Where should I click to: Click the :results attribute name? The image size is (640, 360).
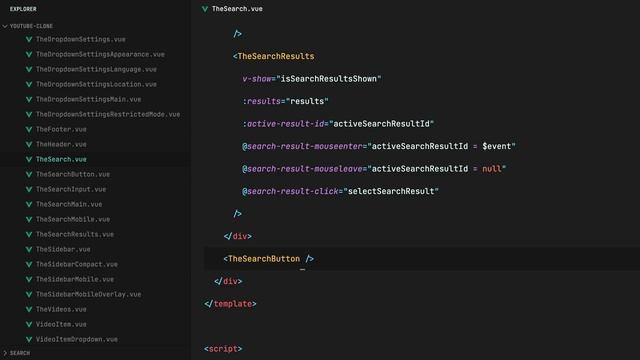click(x=262, y=101)
